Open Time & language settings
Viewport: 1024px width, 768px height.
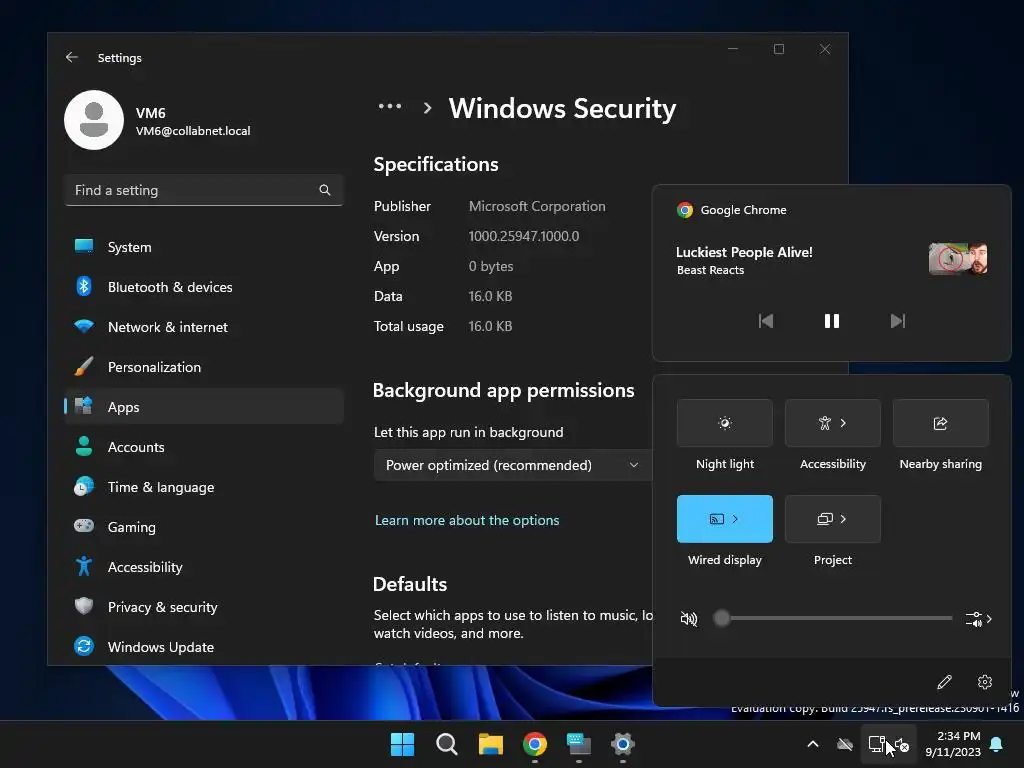(x=204, y=487)
